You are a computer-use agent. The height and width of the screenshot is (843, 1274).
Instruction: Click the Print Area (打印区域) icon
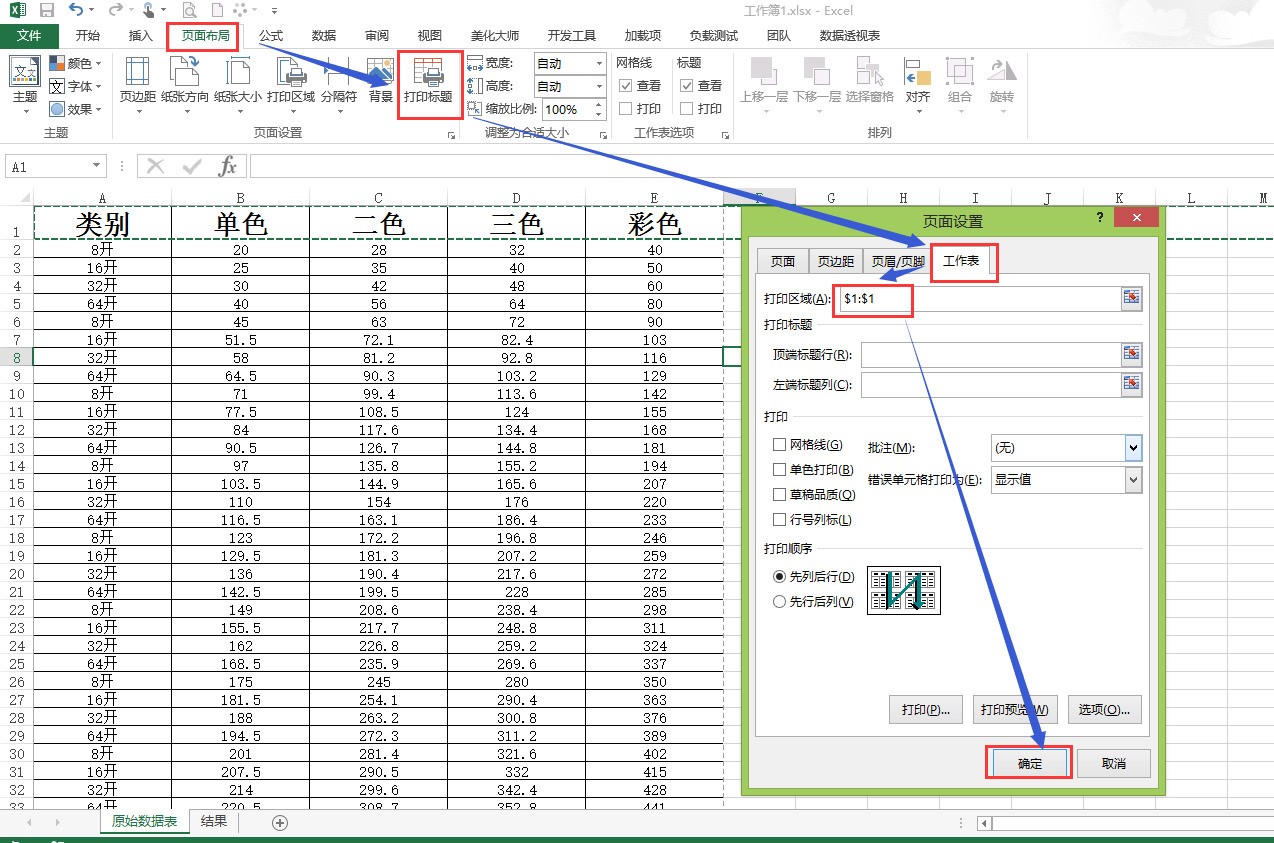click(291, 75)
